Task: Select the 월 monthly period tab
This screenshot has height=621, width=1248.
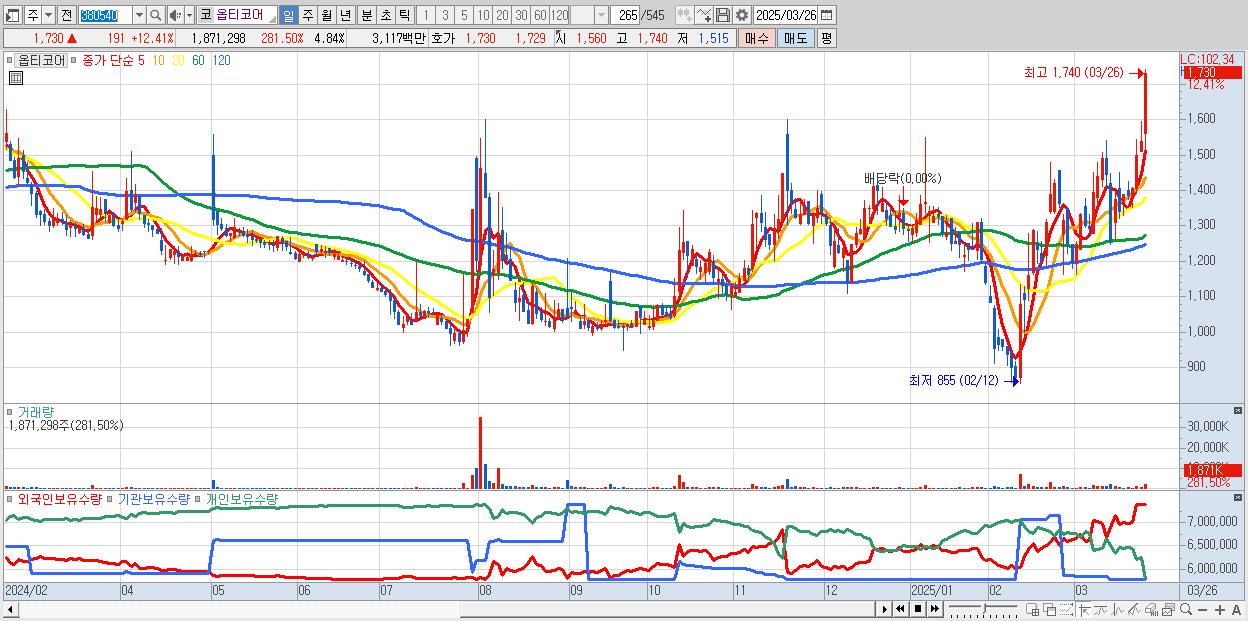Action: click(x=327, y=15)
